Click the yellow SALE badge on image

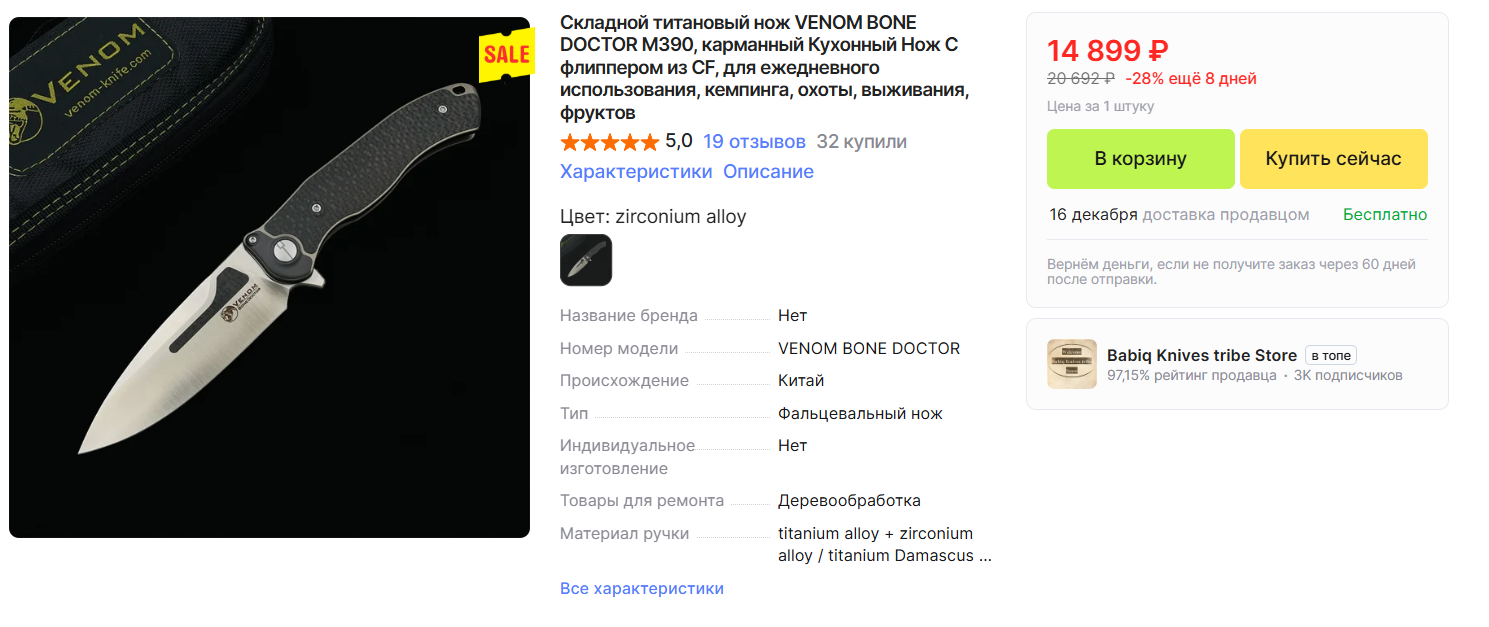click(507, 54)
